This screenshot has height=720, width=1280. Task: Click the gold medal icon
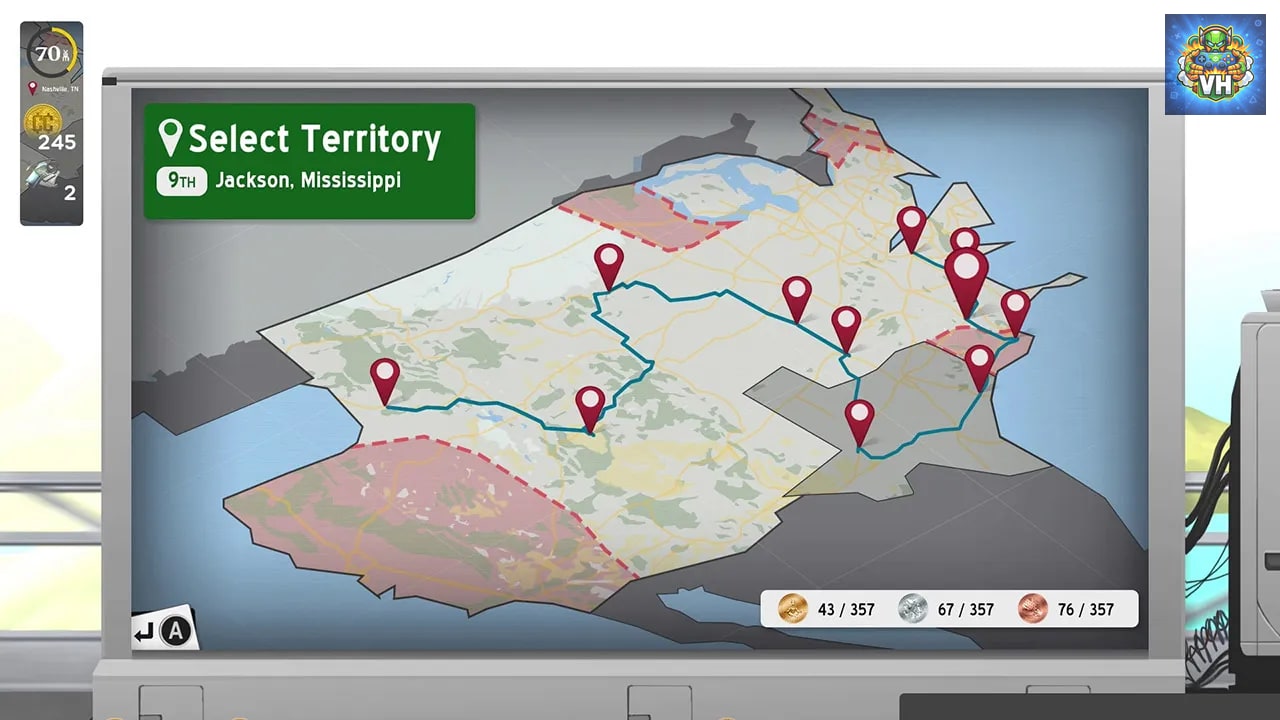tap(792, 608)
